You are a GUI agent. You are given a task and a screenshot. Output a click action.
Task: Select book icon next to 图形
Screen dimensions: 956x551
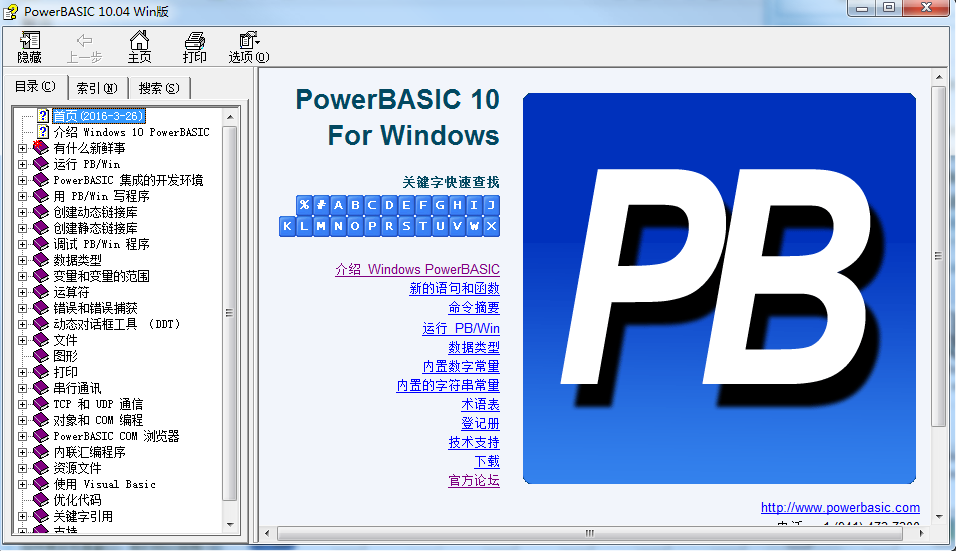click(x=41, y=355)
